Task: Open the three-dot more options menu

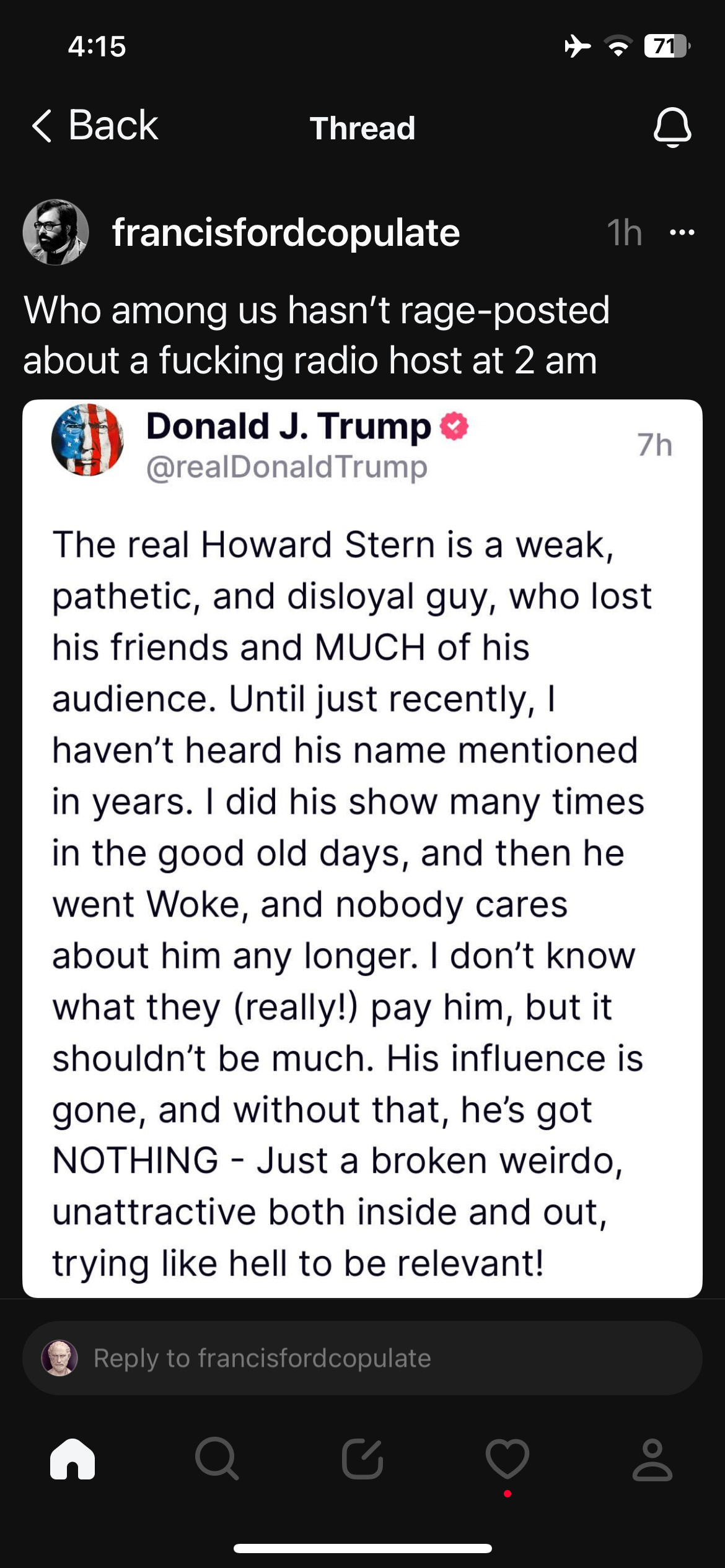Action: [682, 232]
